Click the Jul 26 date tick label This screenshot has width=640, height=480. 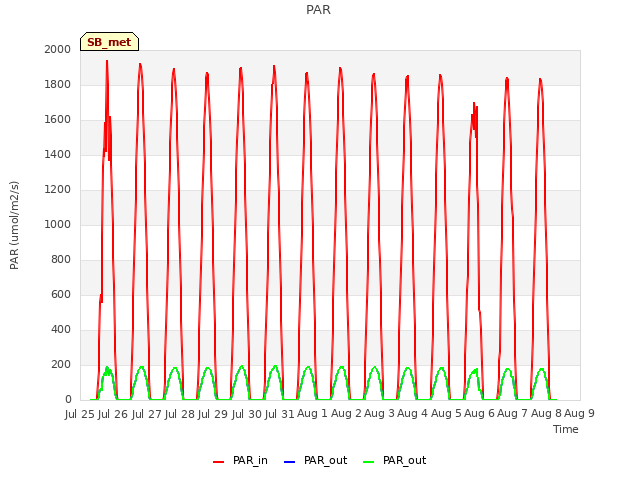coord(113,414)
